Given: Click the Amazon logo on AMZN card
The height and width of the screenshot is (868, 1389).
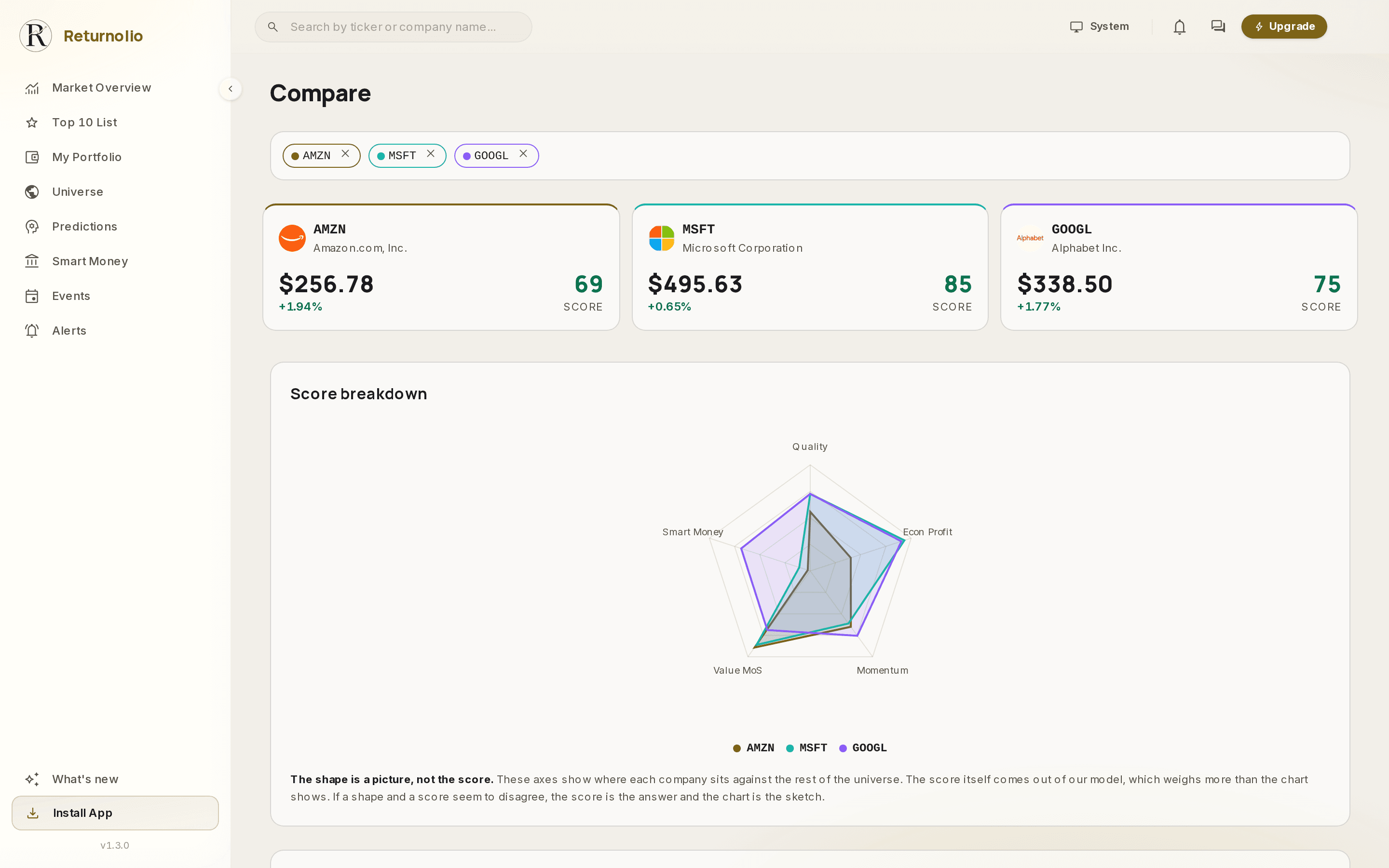Looking at the screenshot, I should pos(292,238).
